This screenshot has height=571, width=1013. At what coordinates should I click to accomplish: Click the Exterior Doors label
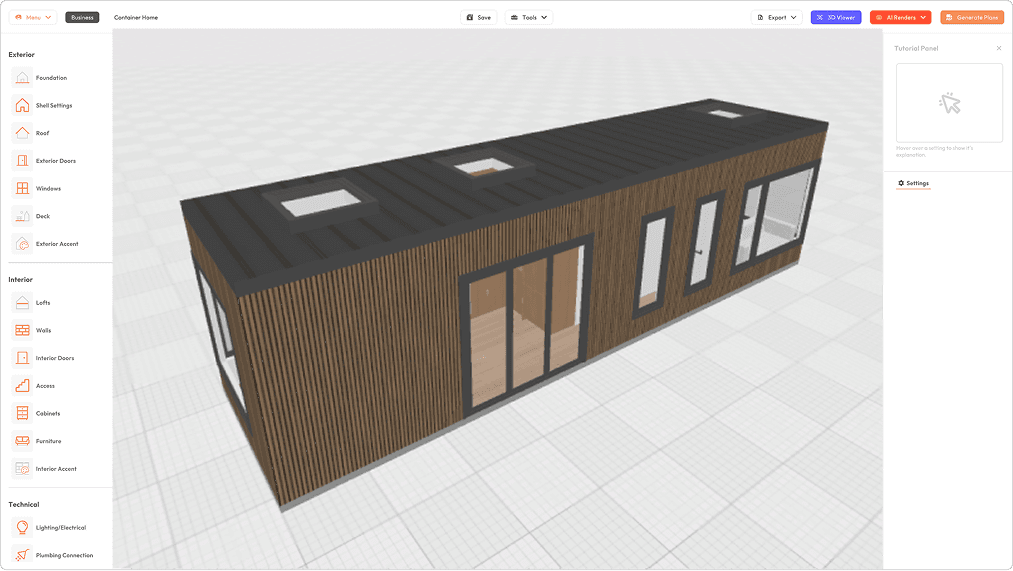[56, 161]
